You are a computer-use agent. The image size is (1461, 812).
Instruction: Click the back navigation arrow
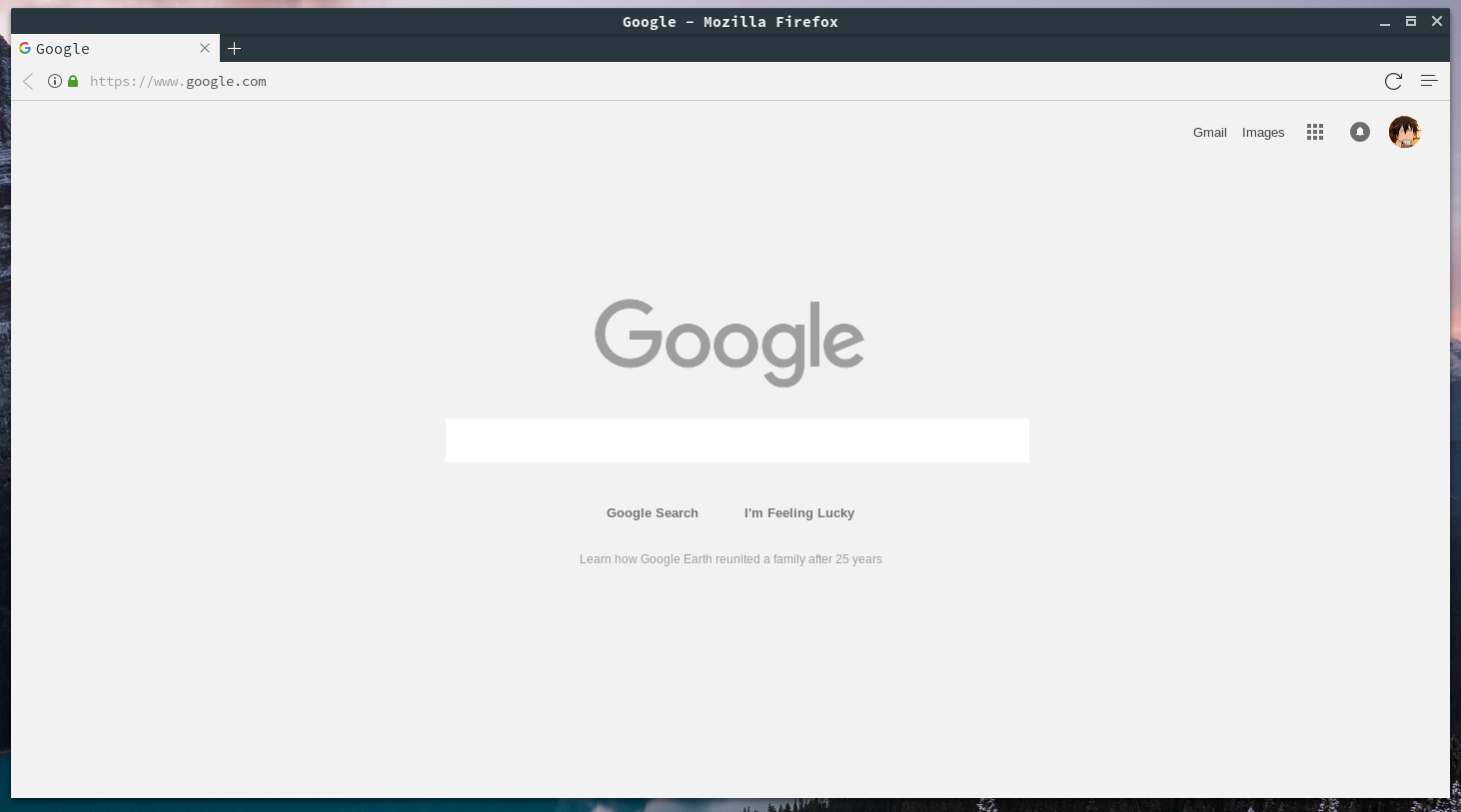coord(28,81)
